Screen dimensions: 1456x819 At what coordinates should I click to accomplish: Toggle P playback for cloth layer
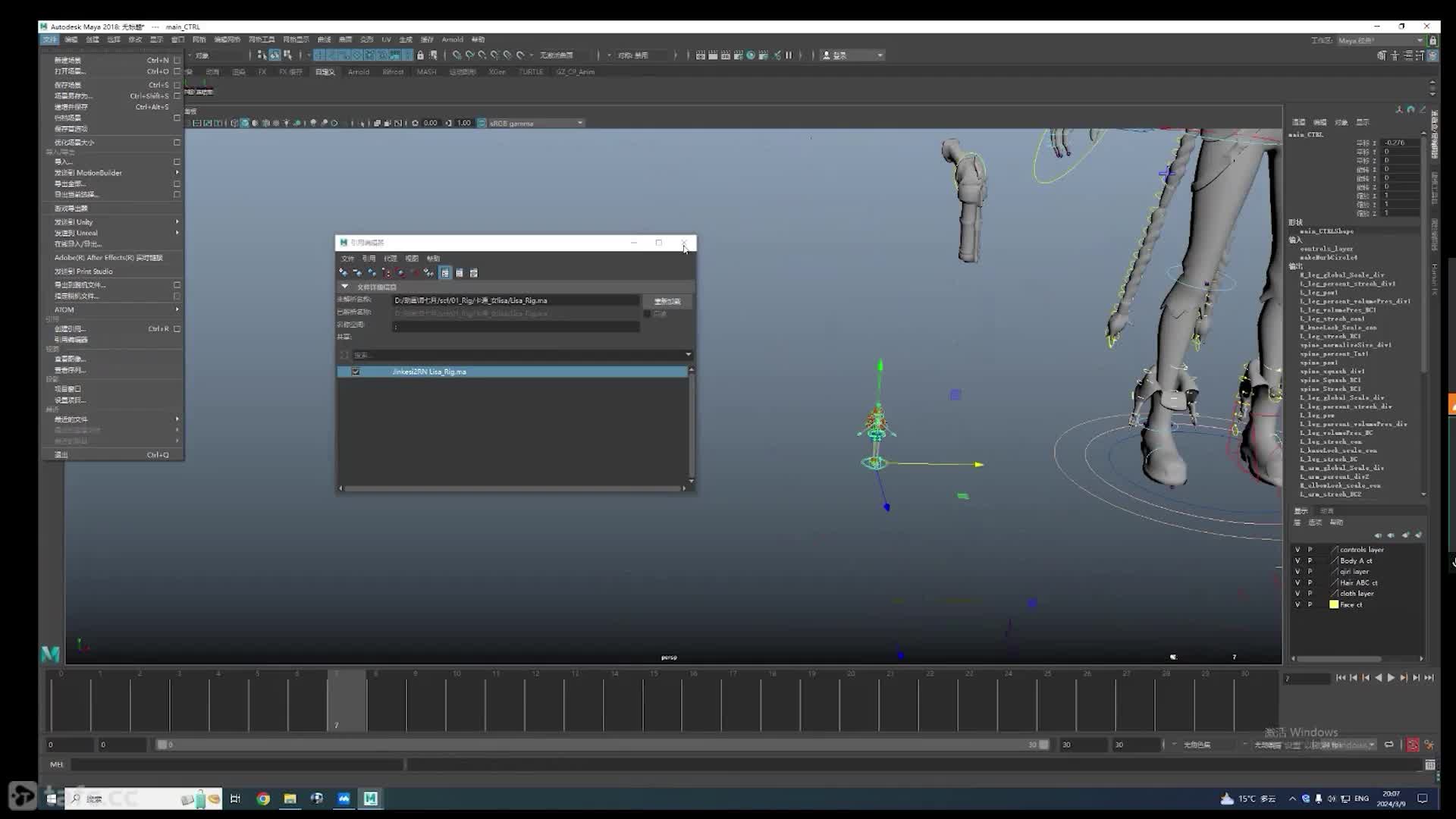[1310, 594]
